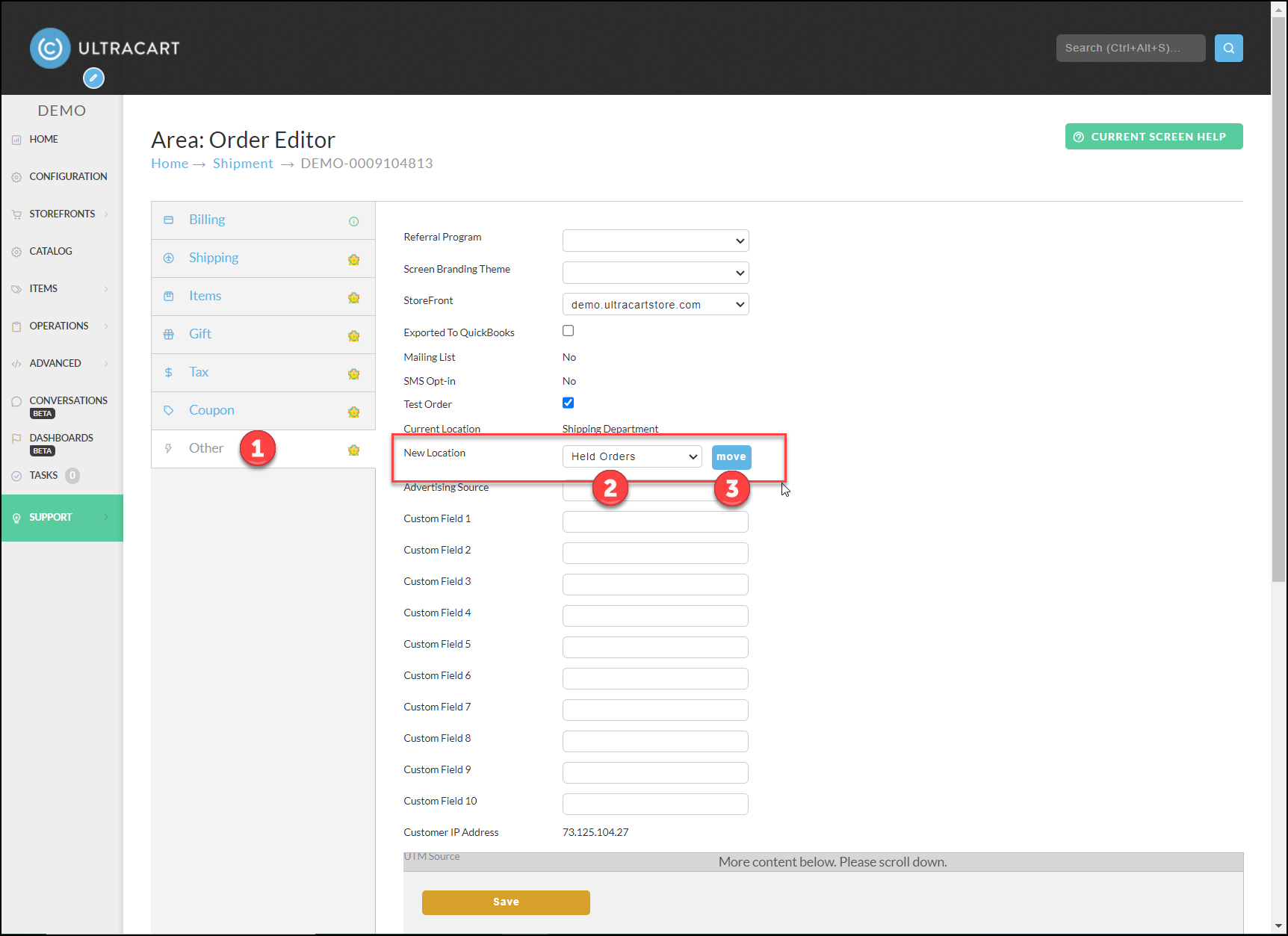Click the Support lightbulb icon
Viewport: 1288px width, 936px height.
click(16, 518)
